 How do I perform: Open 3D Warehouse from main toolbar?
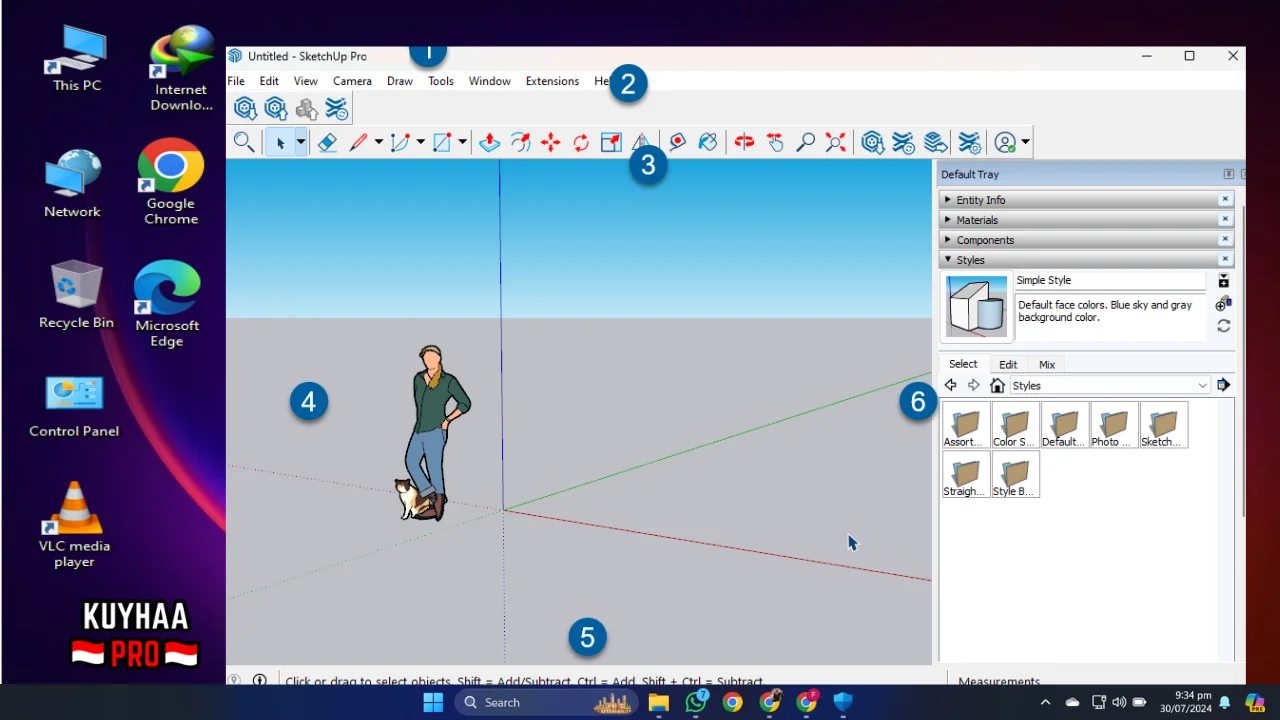pos(872,143)
